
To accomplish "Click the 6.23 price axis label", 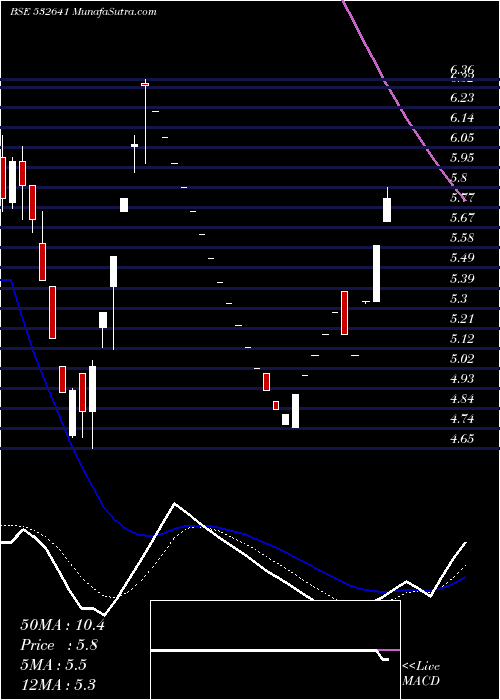I will coord(462,98).
